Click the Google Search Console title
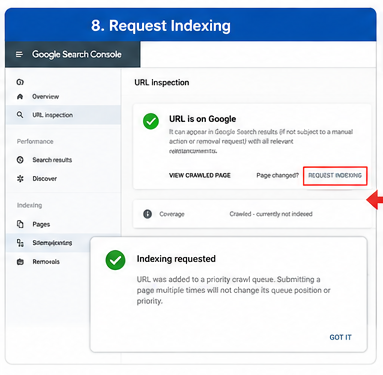 coord(77,54)
